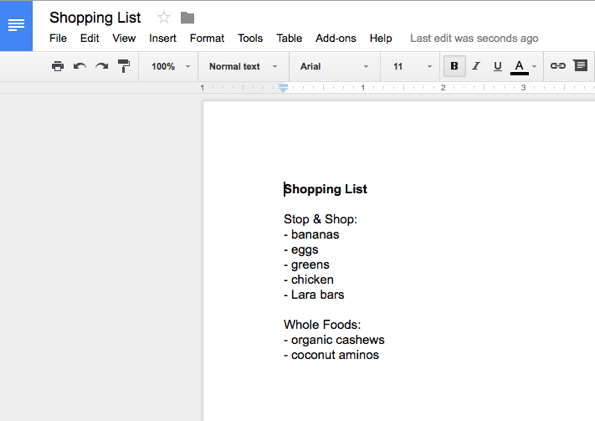The height and width of the screenshot is (421, 595).
Task: Move document using folder icon
Action: 187,17
